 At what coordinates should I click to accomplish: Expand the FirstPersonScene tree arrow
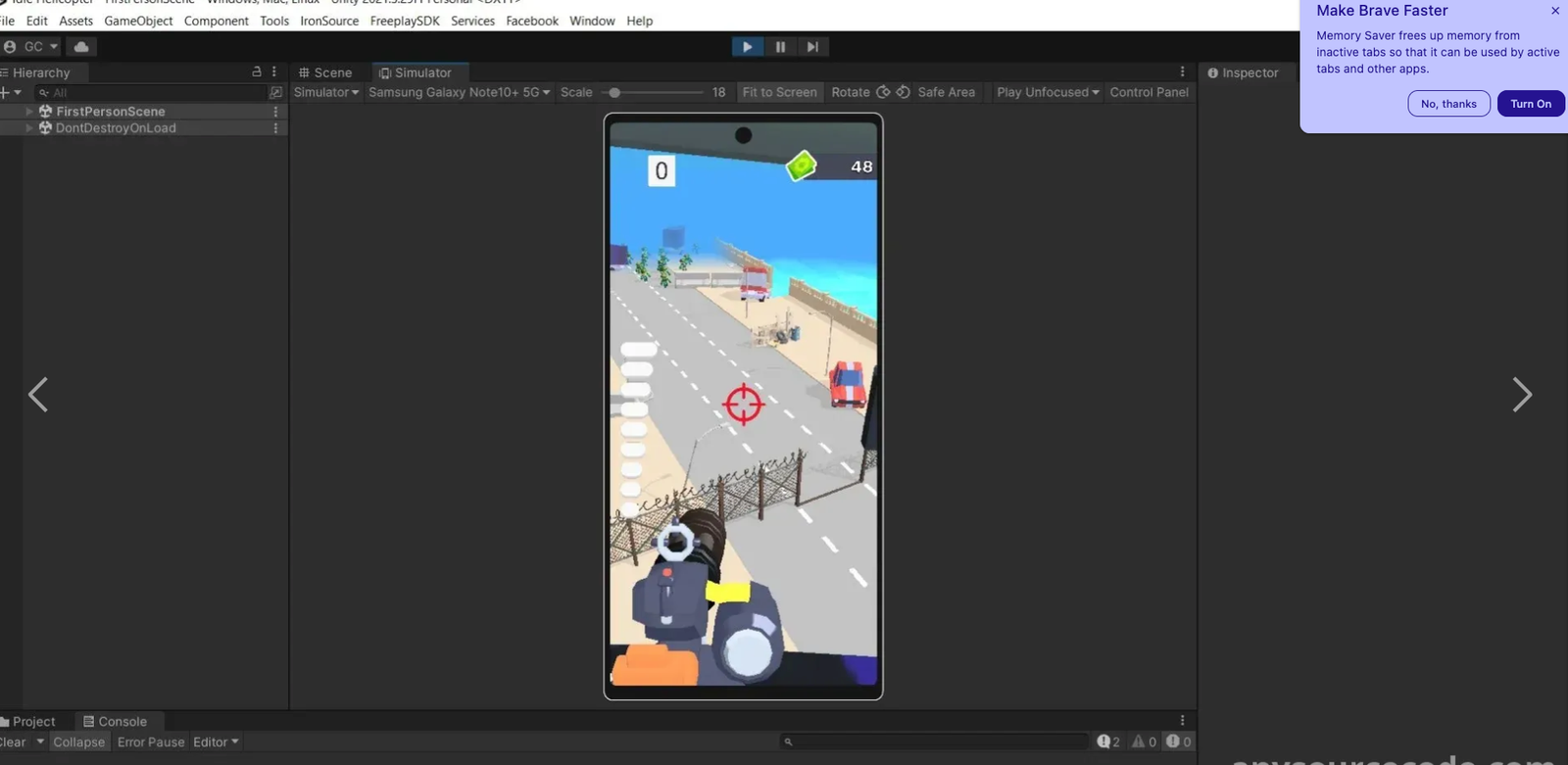(29, 112)
